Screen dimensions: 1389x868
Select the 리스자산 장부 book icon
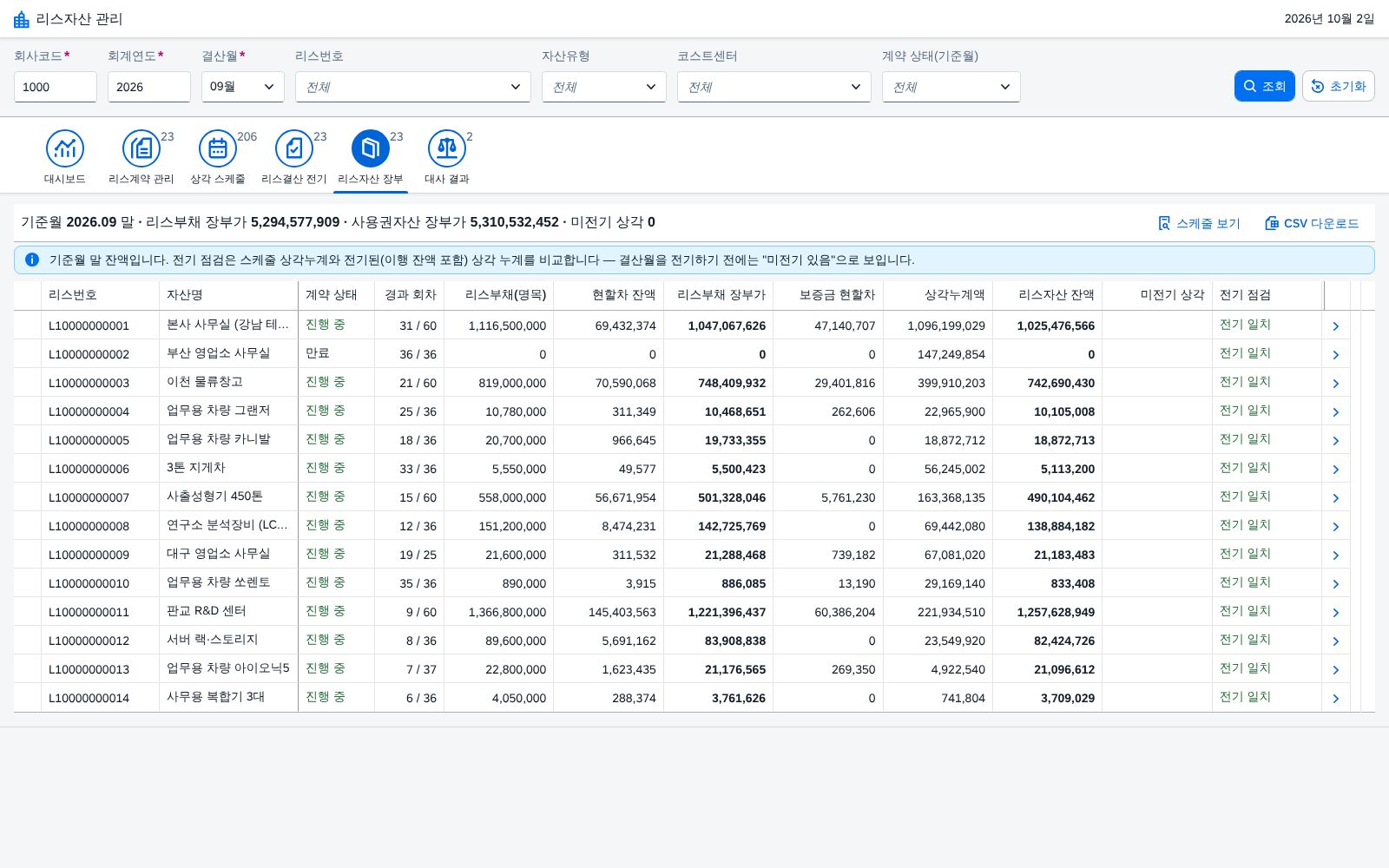pos(371,148)
